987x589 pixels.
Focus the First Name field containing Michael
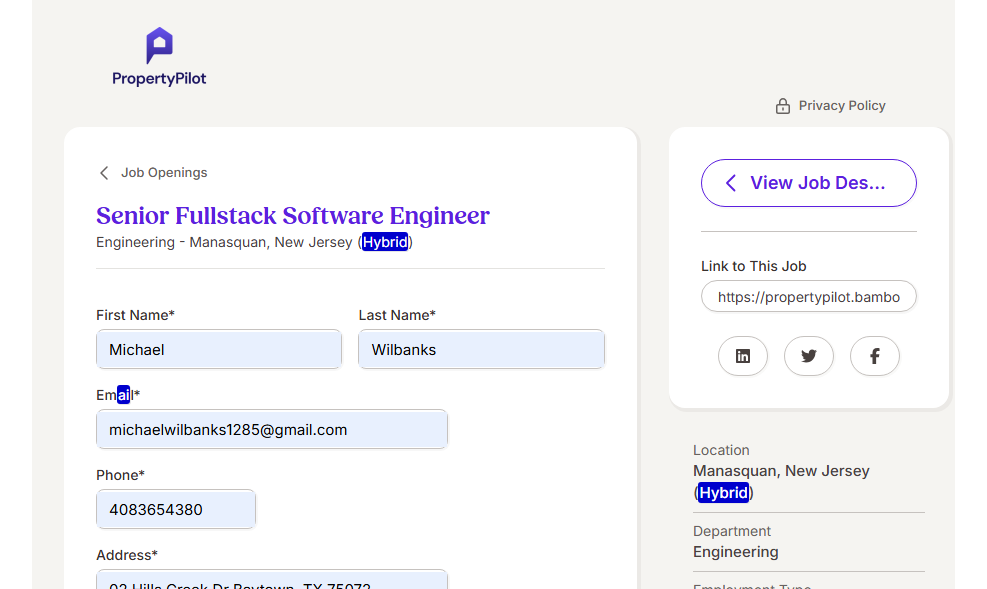point(219,349)
